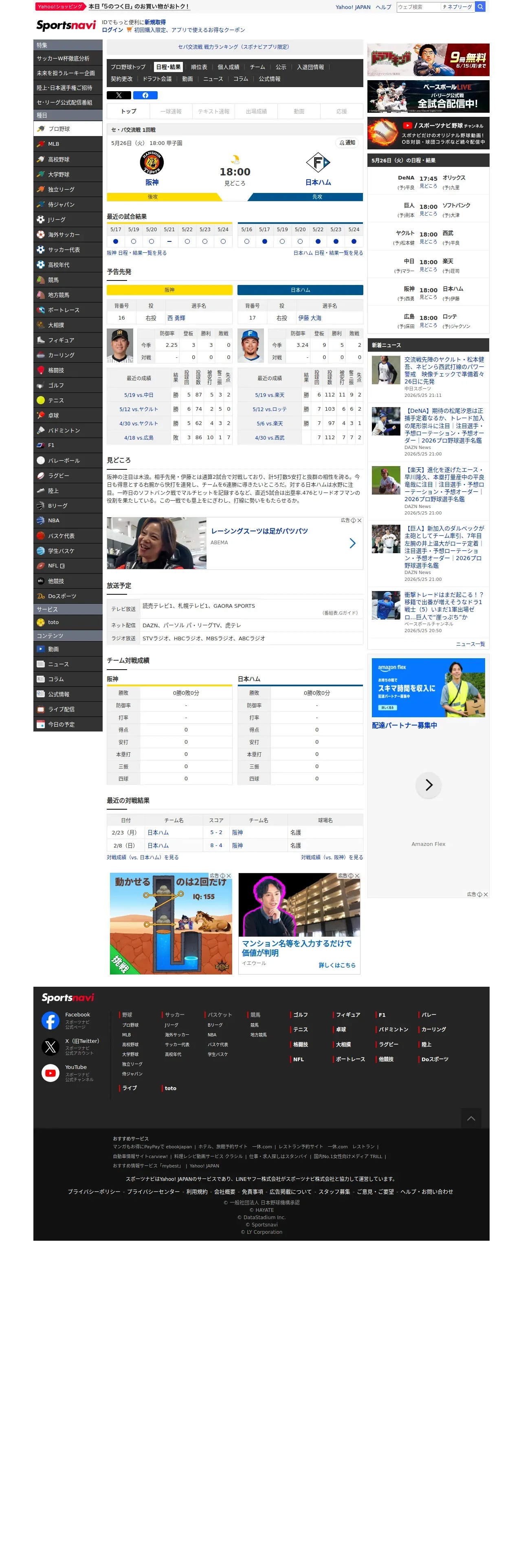This screenshot has height=1568, width=523.
Task: Select the 高校野球 icon in the sidebar
Action: (41, 160)
